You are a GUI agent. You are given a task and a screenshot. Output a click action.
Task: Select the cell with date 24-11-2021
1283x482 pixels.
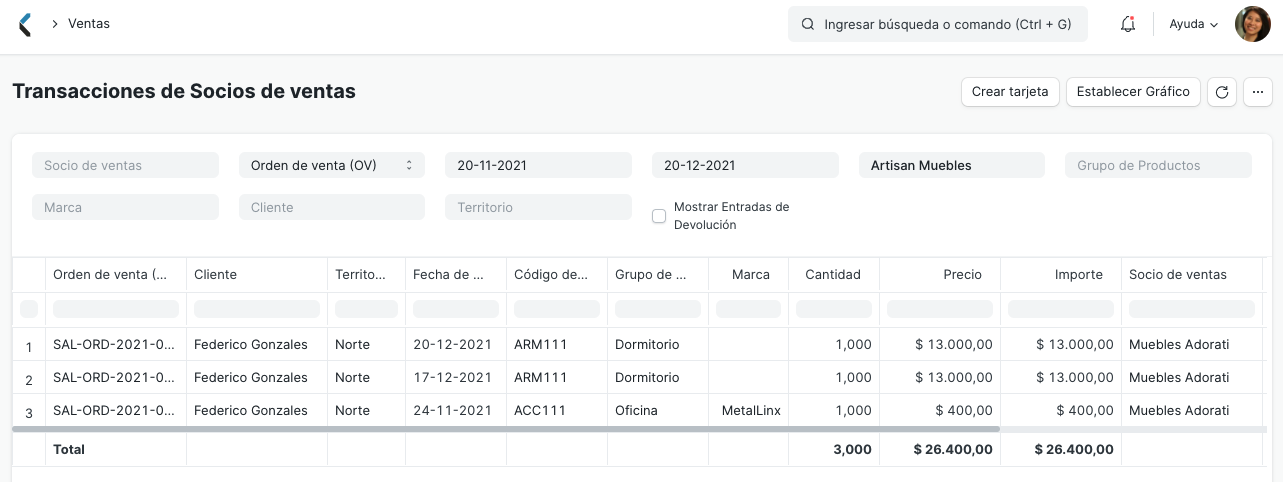tap(456, 410)
